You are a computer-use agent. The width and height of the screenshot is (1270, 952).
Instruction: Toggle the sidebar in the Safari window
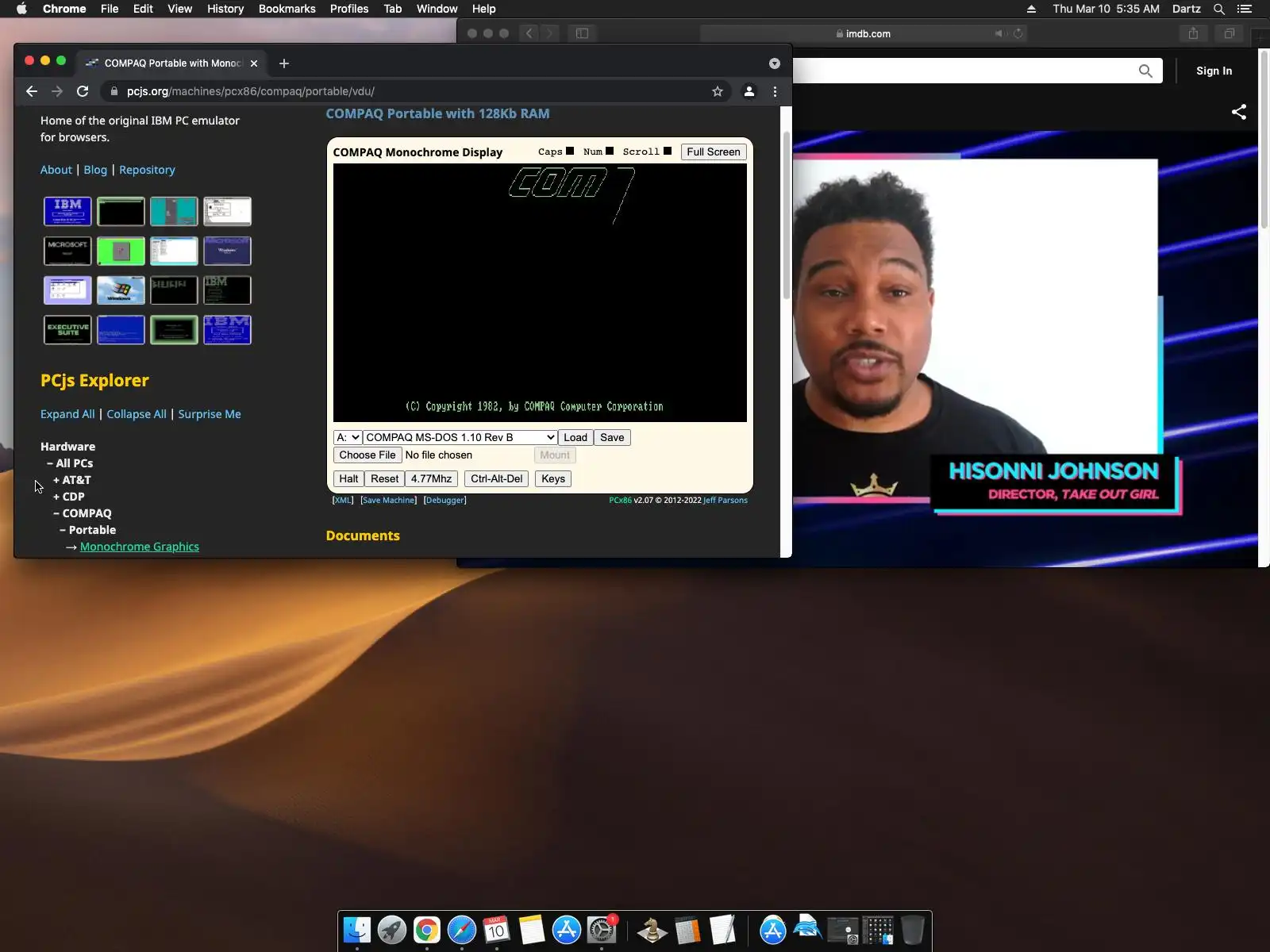point(582,33)
